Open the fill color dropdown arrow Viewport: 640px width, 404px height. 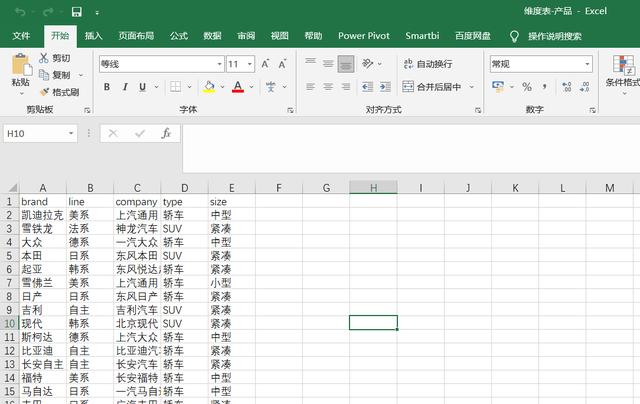pyautogui.click(x=222, y=87)
